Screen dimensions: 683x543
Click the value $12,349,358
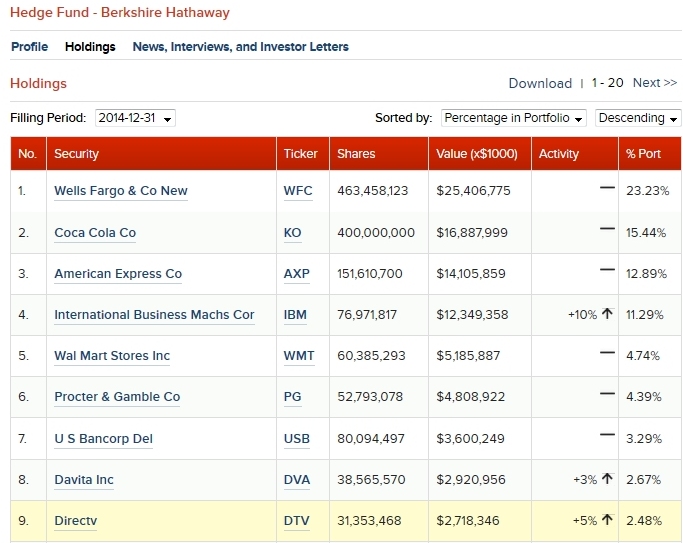(472, 314)
